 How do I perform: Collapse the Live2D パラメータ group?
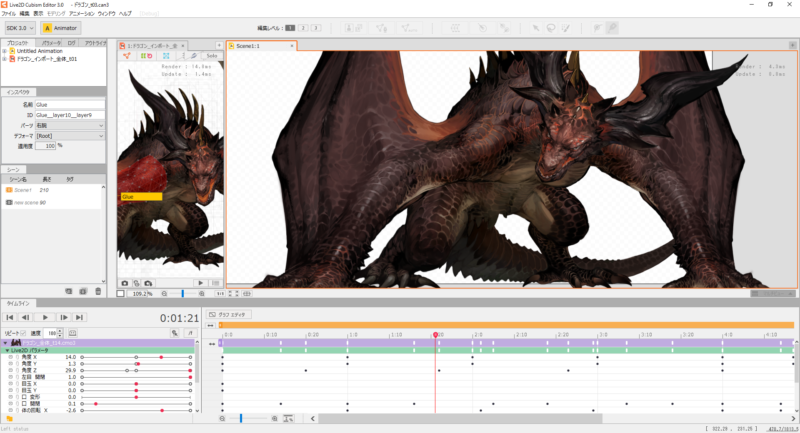tap(7, 351)
